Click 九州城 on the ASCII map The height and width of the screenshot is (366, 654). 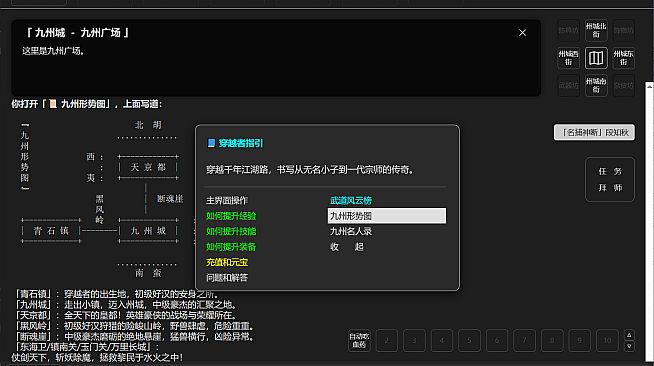(x=148, y=231)
